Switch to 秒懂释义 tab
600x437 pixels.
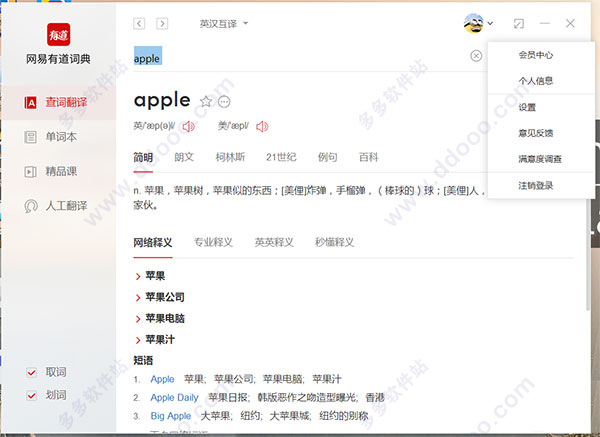[334, 242]
